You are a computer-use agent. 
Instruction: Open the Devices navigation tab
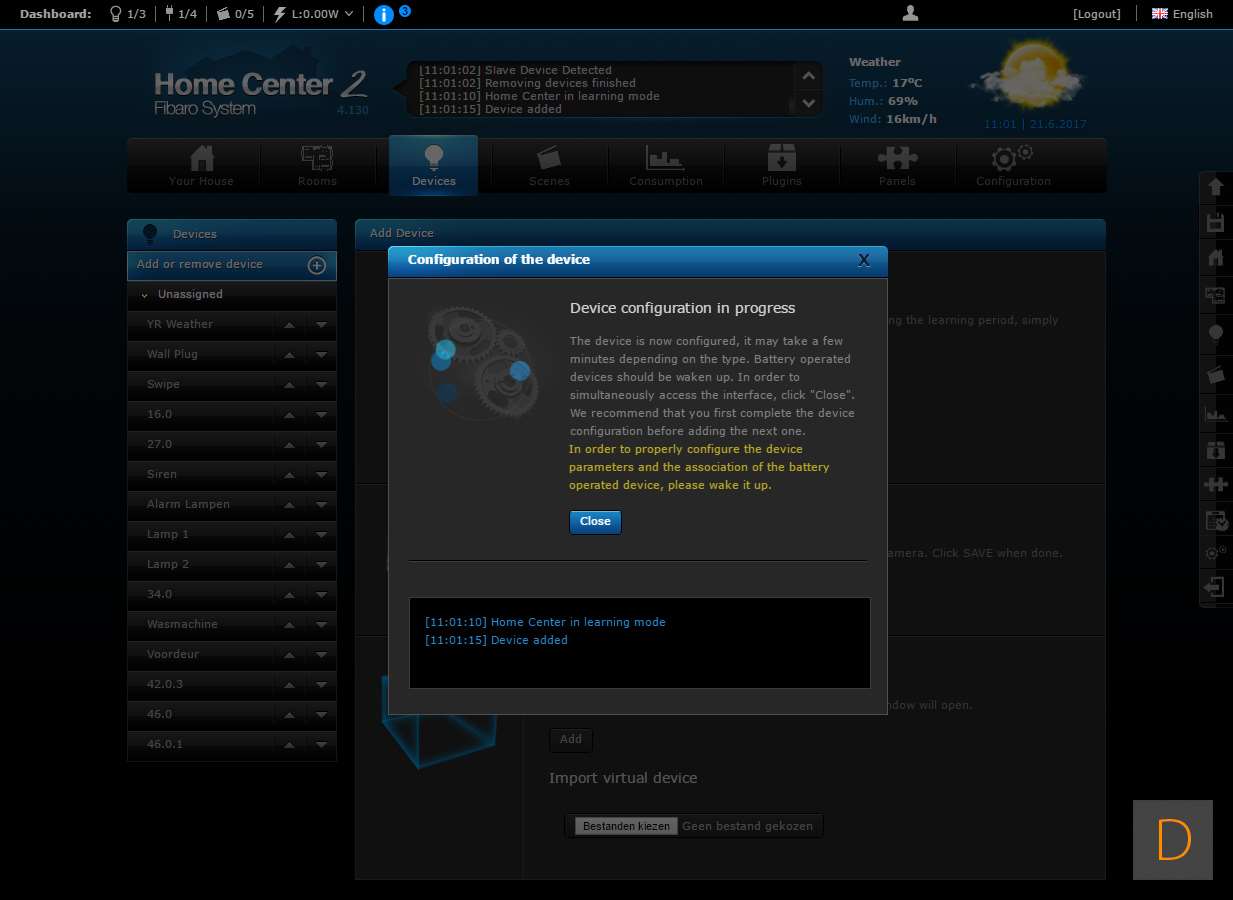(433, 165)
